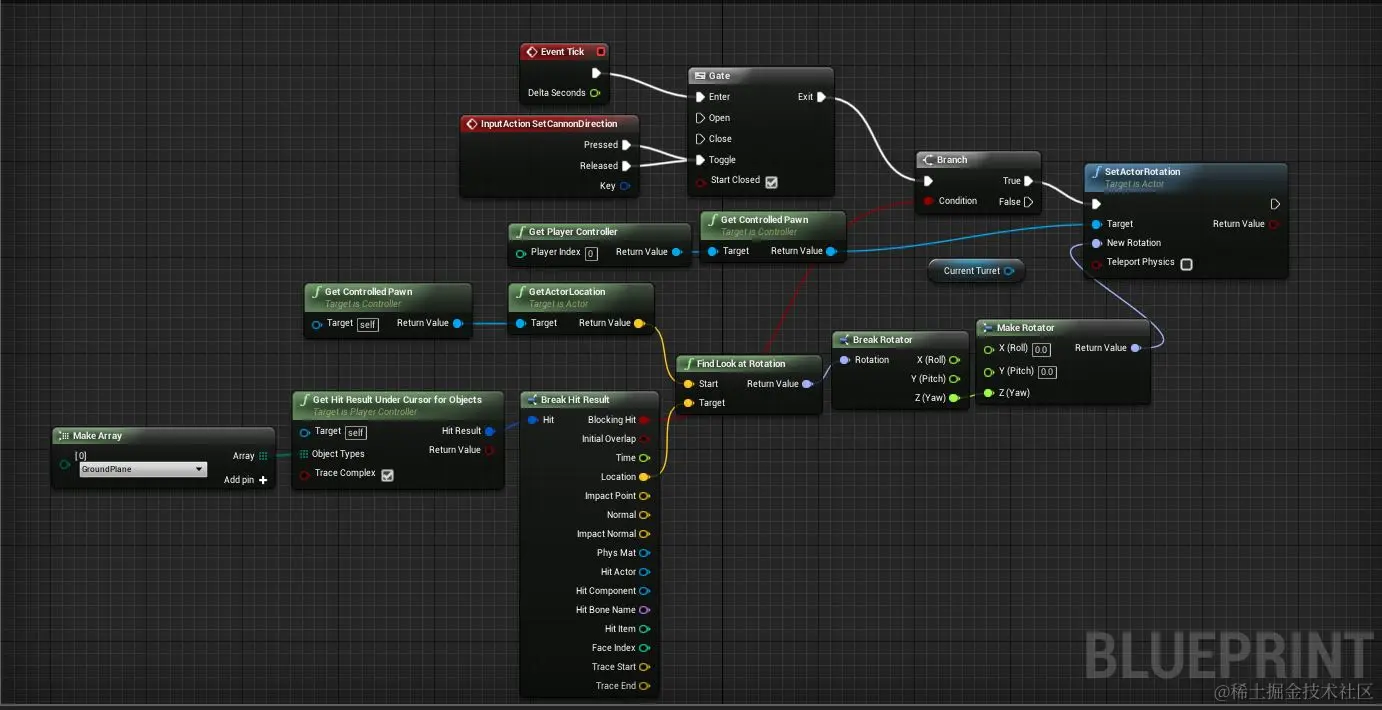
Task: Click the Initial Overlap output pin
Action: coord(644,439)
